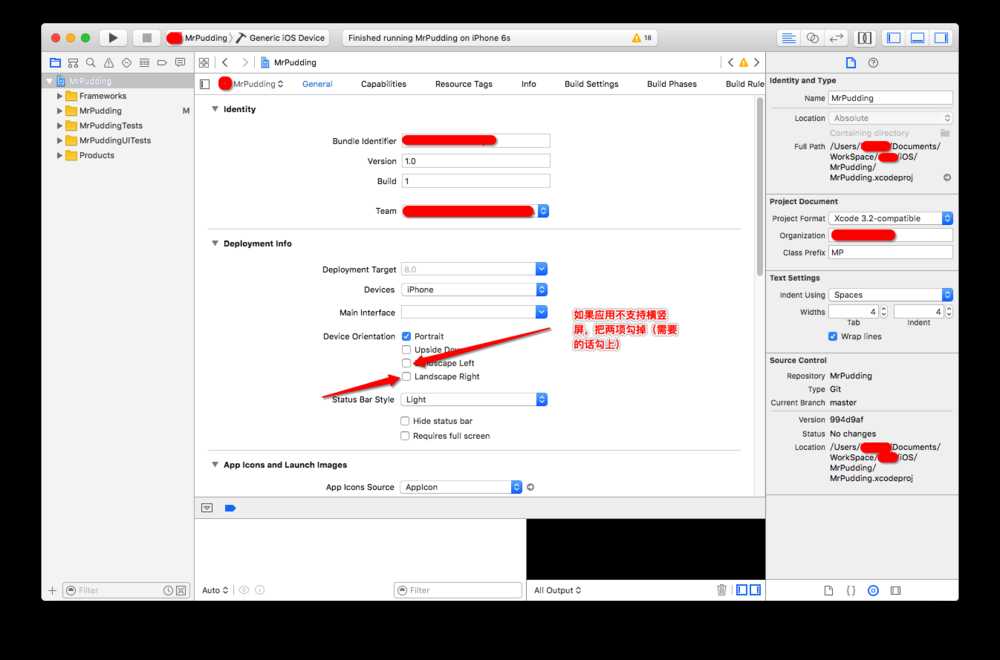Open the breakpoint navigator
The width and height of the screenshot is (1000, 660).
162,62
